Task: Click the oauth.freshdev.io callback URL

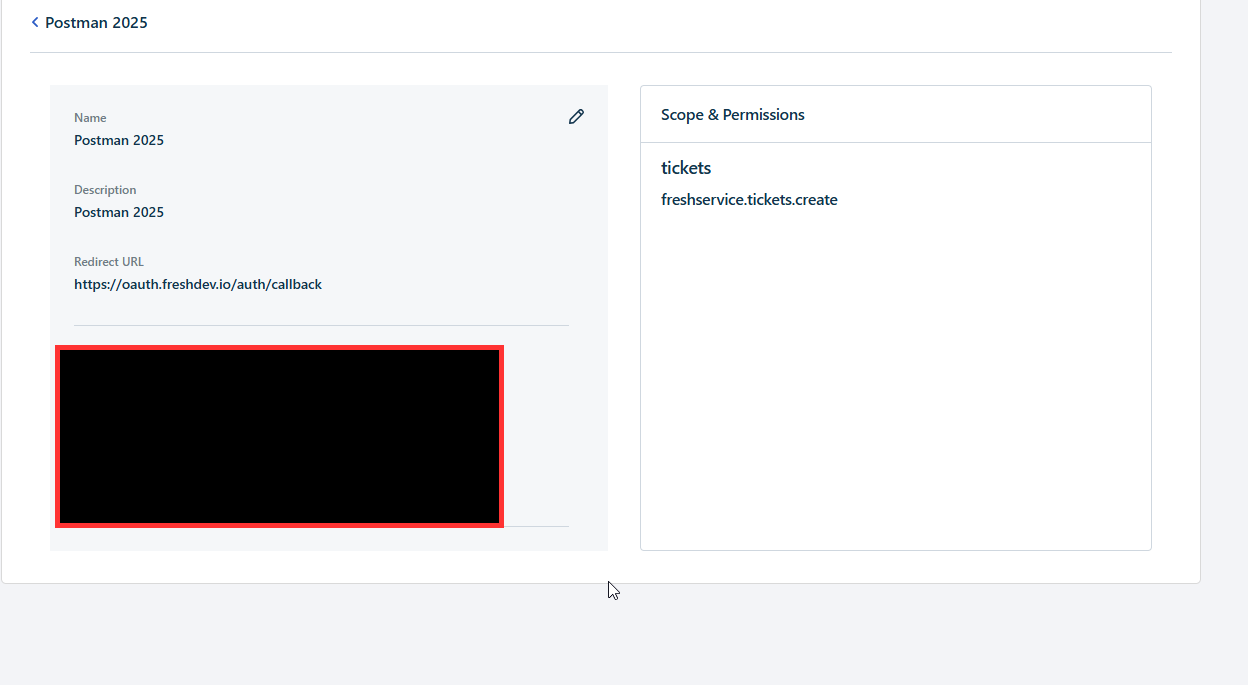Action: [198, 284]
